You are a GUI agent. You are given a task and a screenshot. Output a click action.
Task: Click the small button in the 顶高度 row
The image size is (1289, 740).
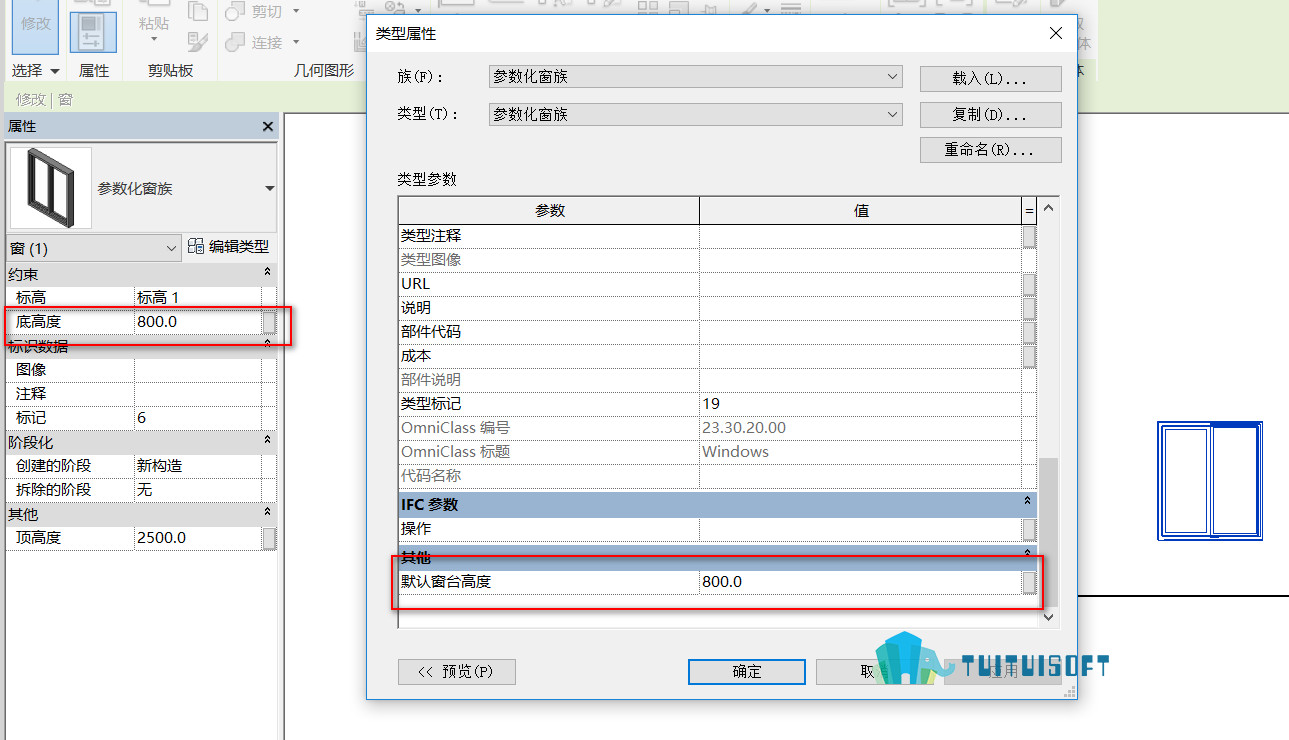coord(269,538)
